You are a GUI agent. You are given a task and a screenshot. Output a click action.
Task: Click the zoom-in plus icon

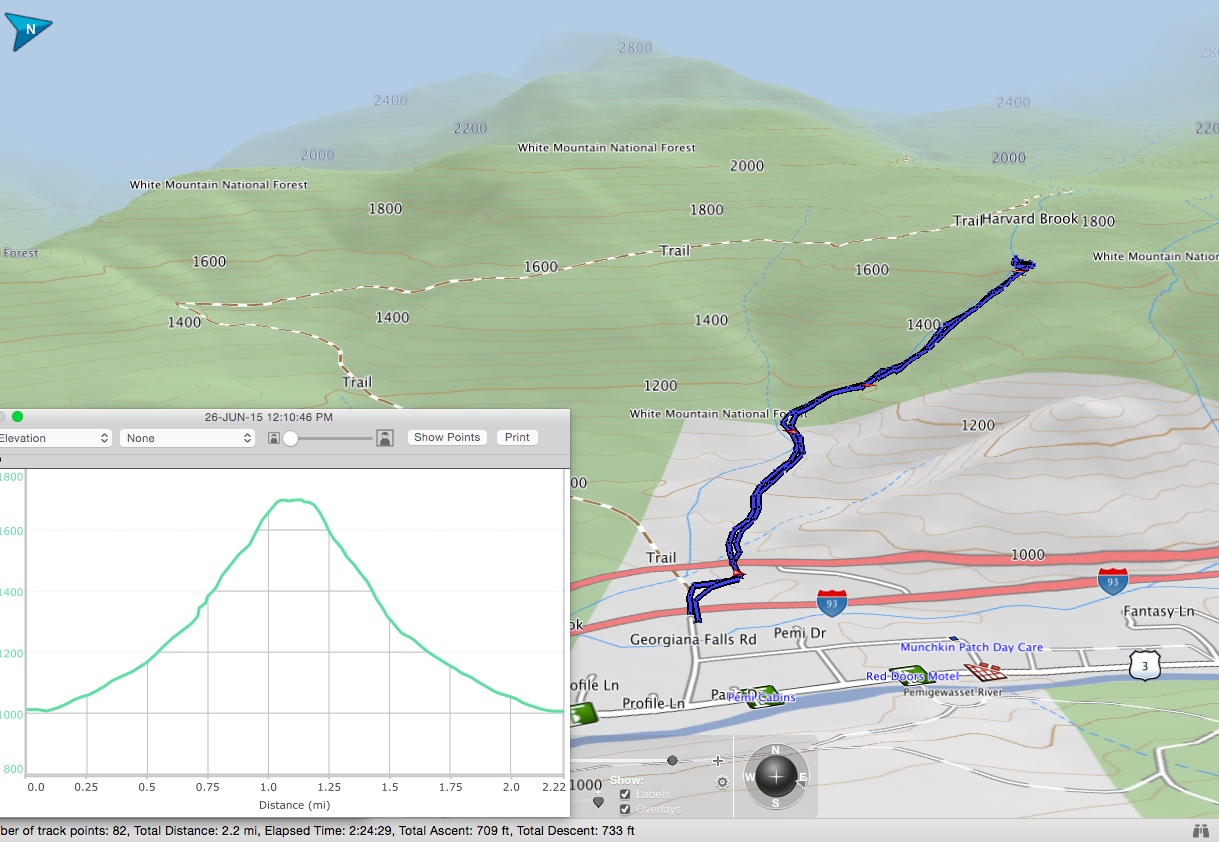(717, 761)
